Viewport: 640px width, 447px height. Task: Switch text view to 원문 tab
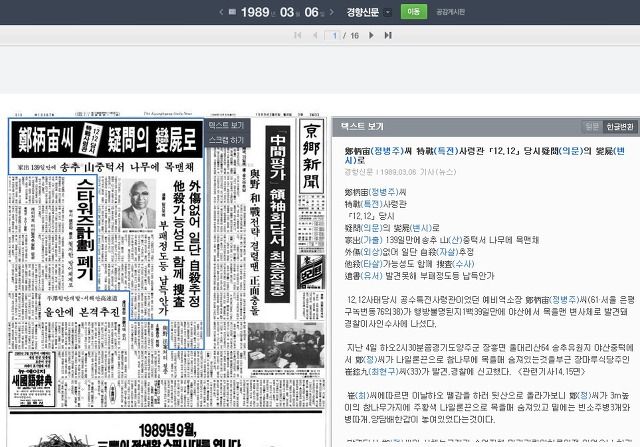coord(591,127)
